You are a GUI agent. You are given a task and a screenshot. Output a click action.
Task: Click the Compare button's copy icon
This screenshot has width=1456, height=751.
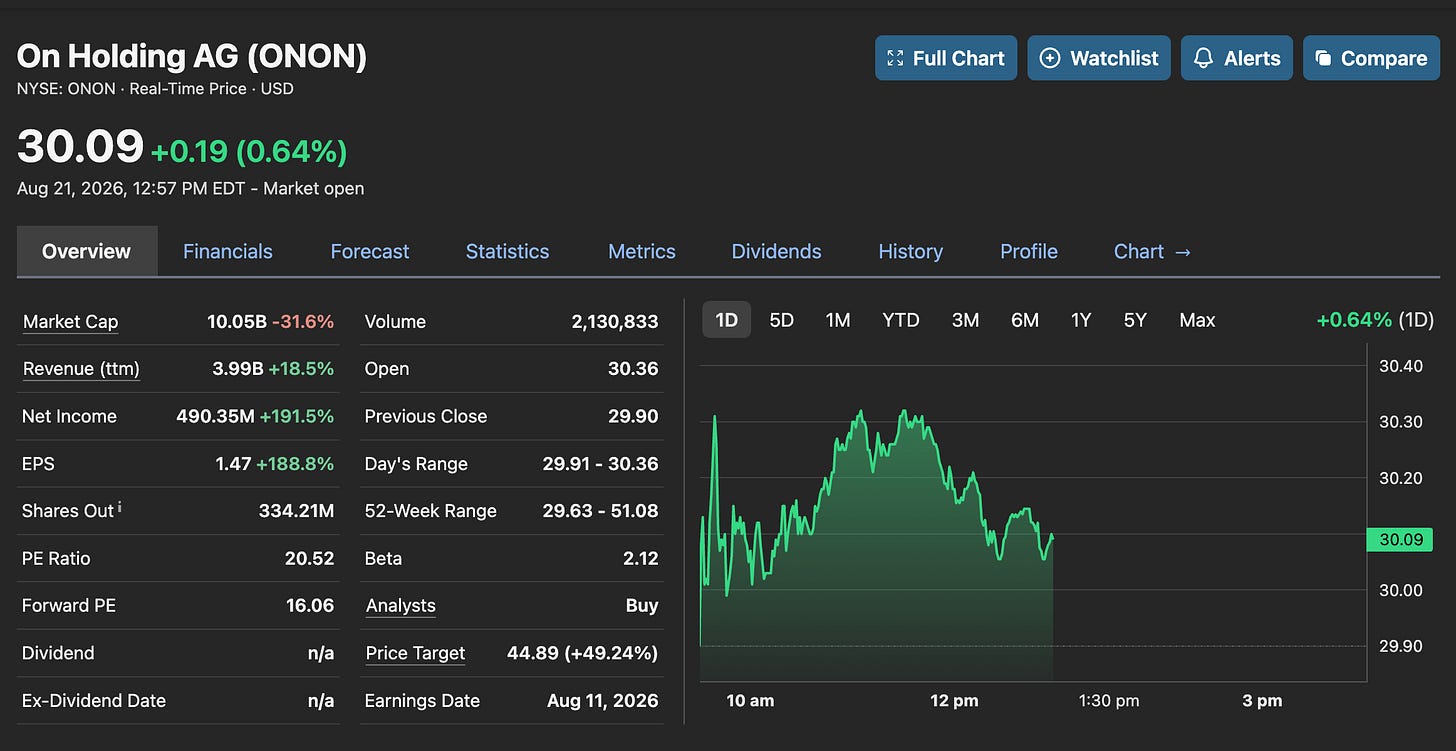point(1323,58)
